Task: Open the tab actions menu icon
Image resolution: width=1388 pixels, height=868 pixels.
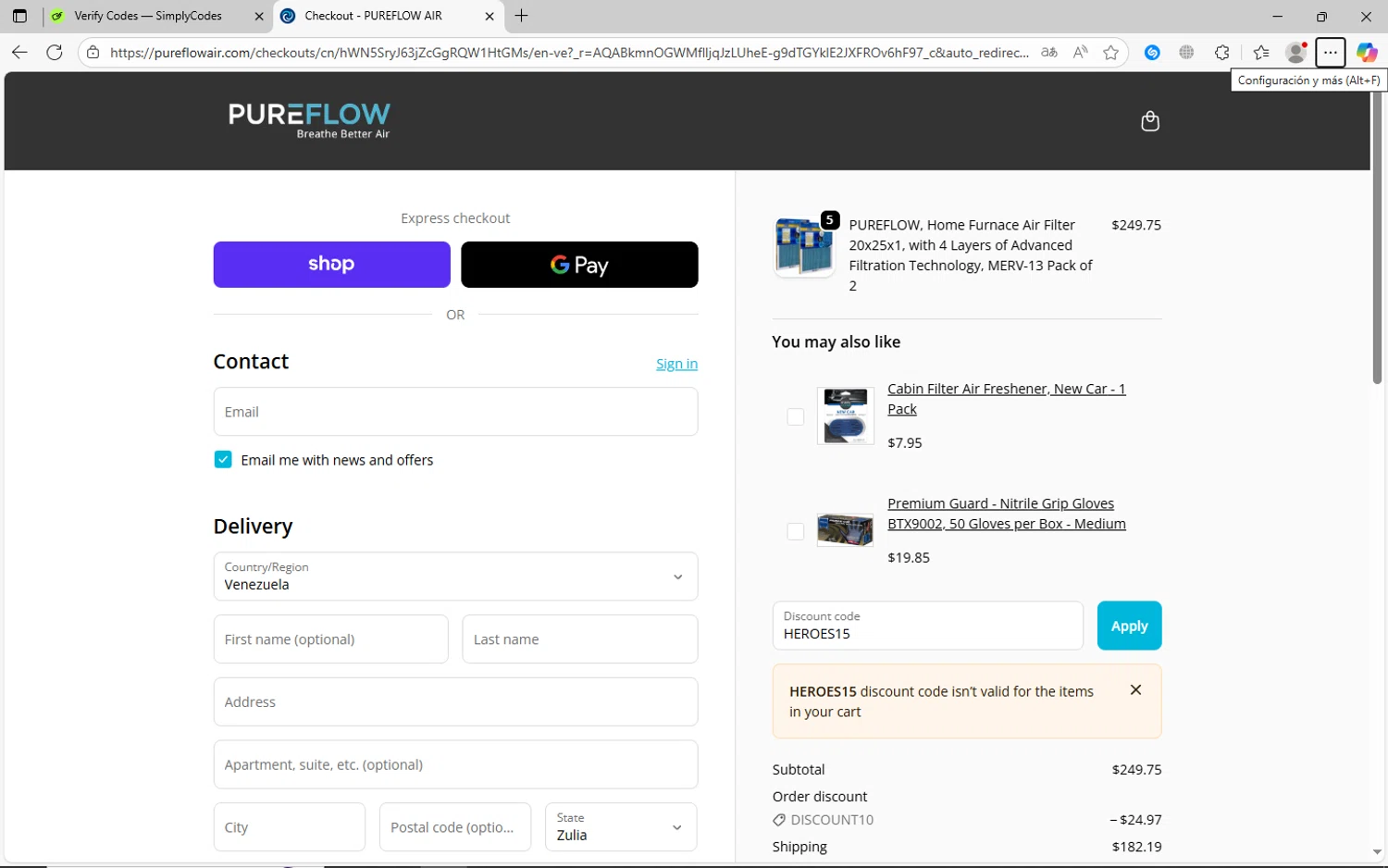Action: pos(19,16)
